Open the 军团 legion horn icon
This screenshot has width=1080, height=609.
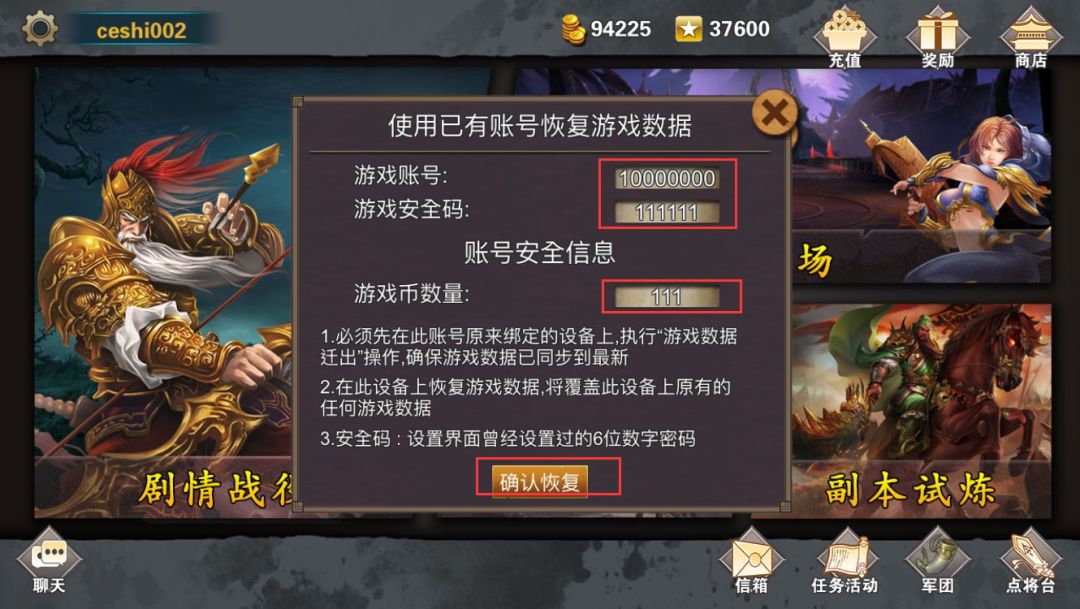point(937,561)
